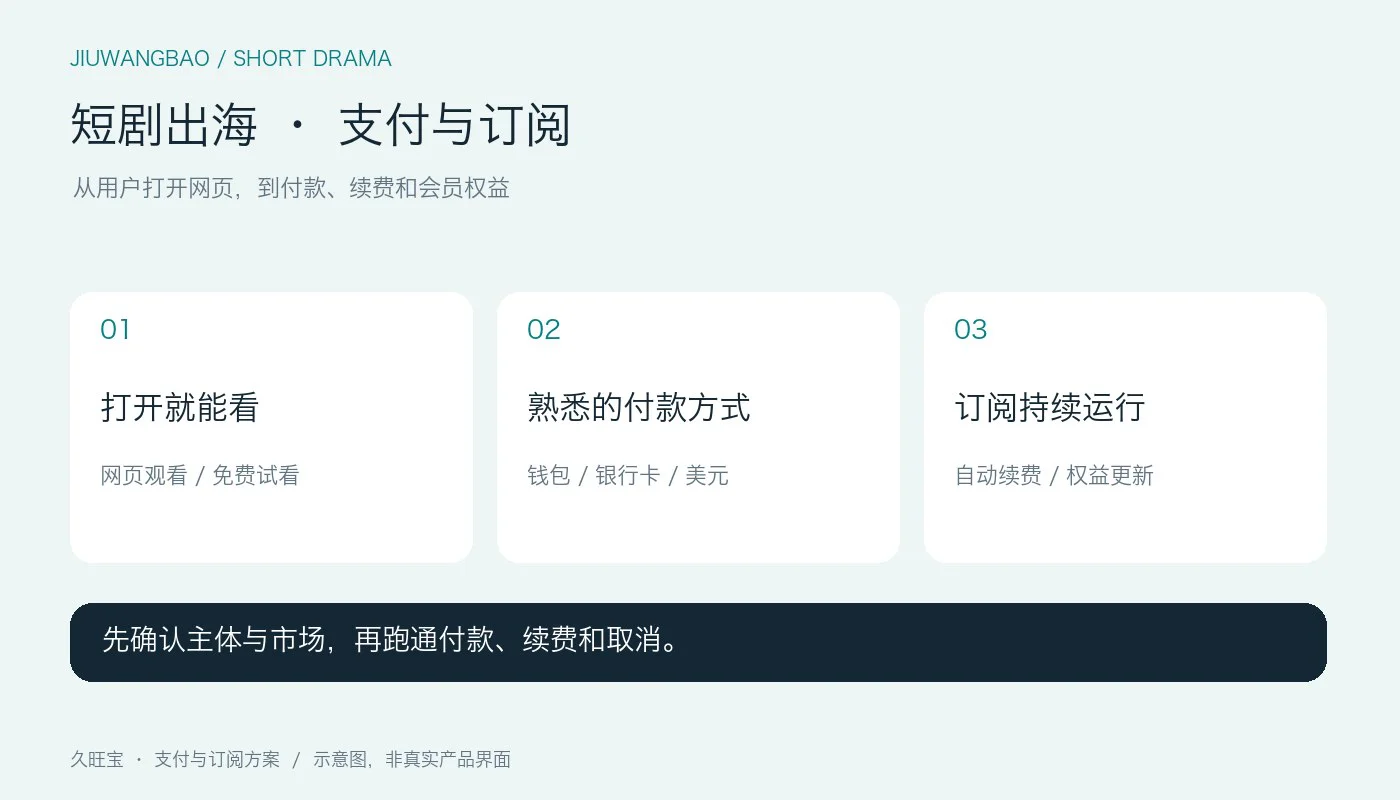The width and height of the screenshot is (1400, 800).
Task: Click the dark banner "先确认主体与市场，再跑通付款、续费和取消。"
Action: (x=698, y=642)
